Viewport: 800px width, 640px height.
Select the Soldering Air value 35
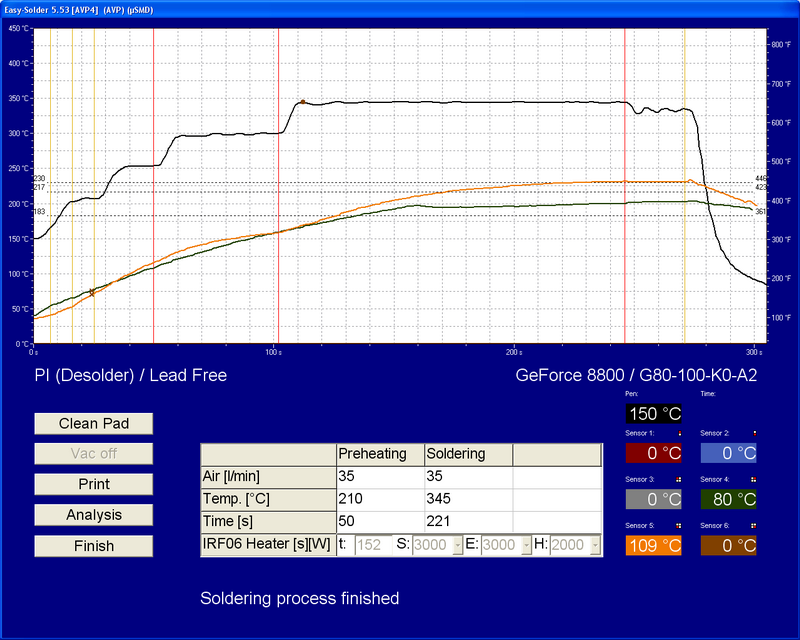pos(468,477)
